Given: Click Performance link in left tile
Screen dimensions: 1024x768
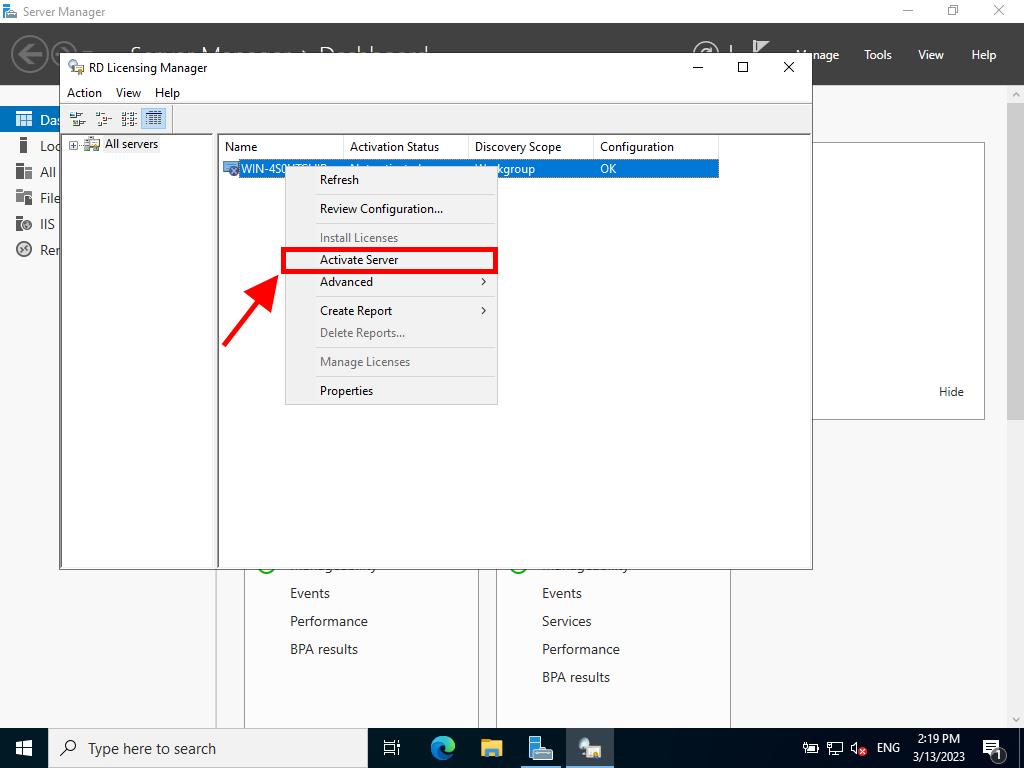Looking at the screenshot, I should click(x=328, y=621).
